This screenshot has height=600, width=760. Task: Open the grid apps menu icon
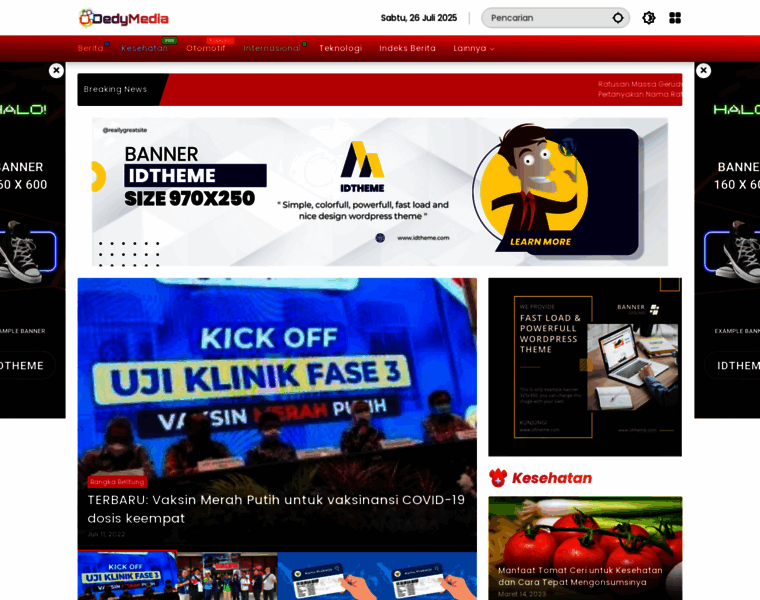(x=675, y=18)
